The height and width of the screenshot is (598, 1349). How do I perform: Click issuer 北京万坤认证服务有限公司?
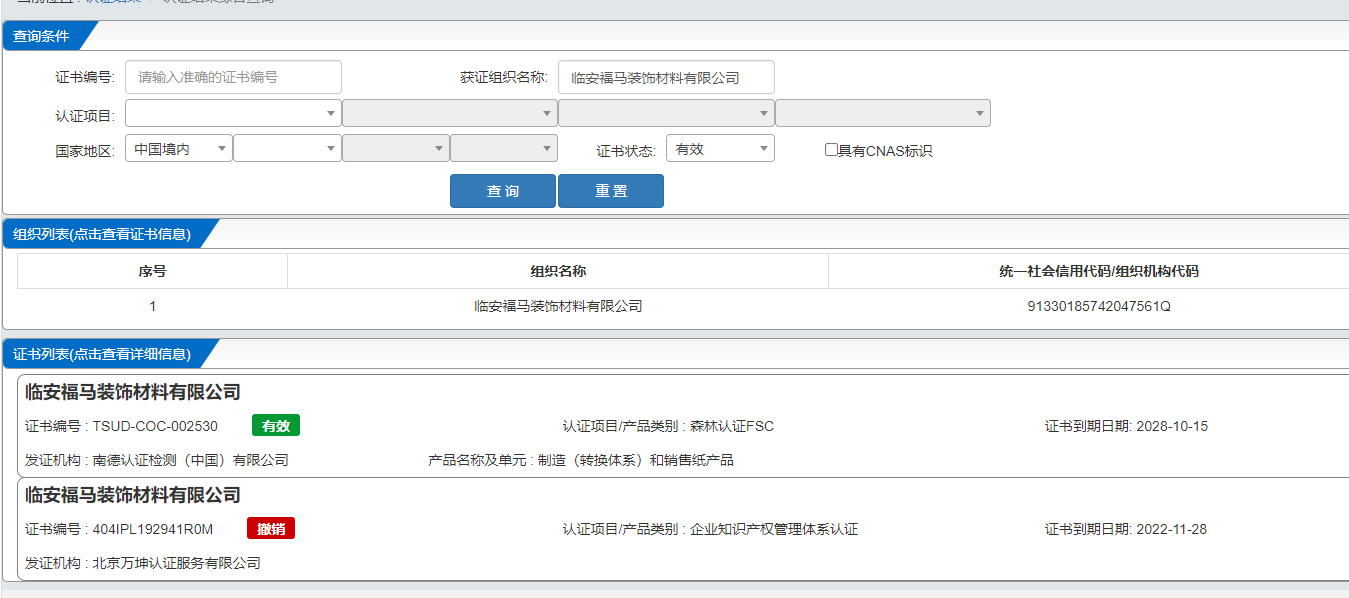coord(177,563)
